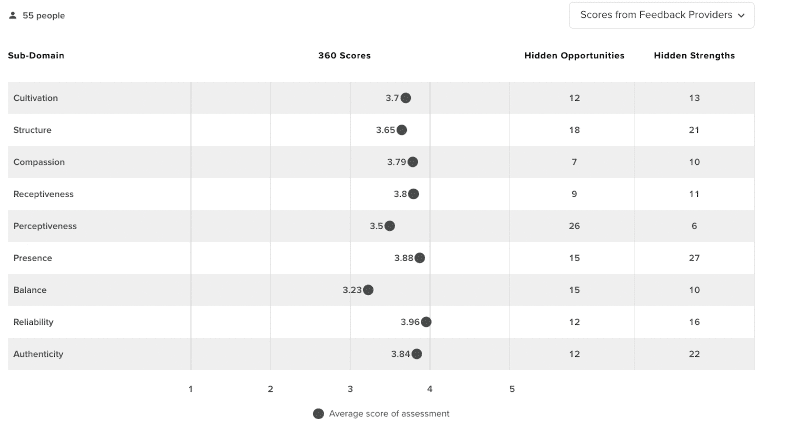Image resolution: width=787 pixels, height=433 pixels.
Task: Select the Balance row label
Action: pyautogui.click(x=30, y=290)
